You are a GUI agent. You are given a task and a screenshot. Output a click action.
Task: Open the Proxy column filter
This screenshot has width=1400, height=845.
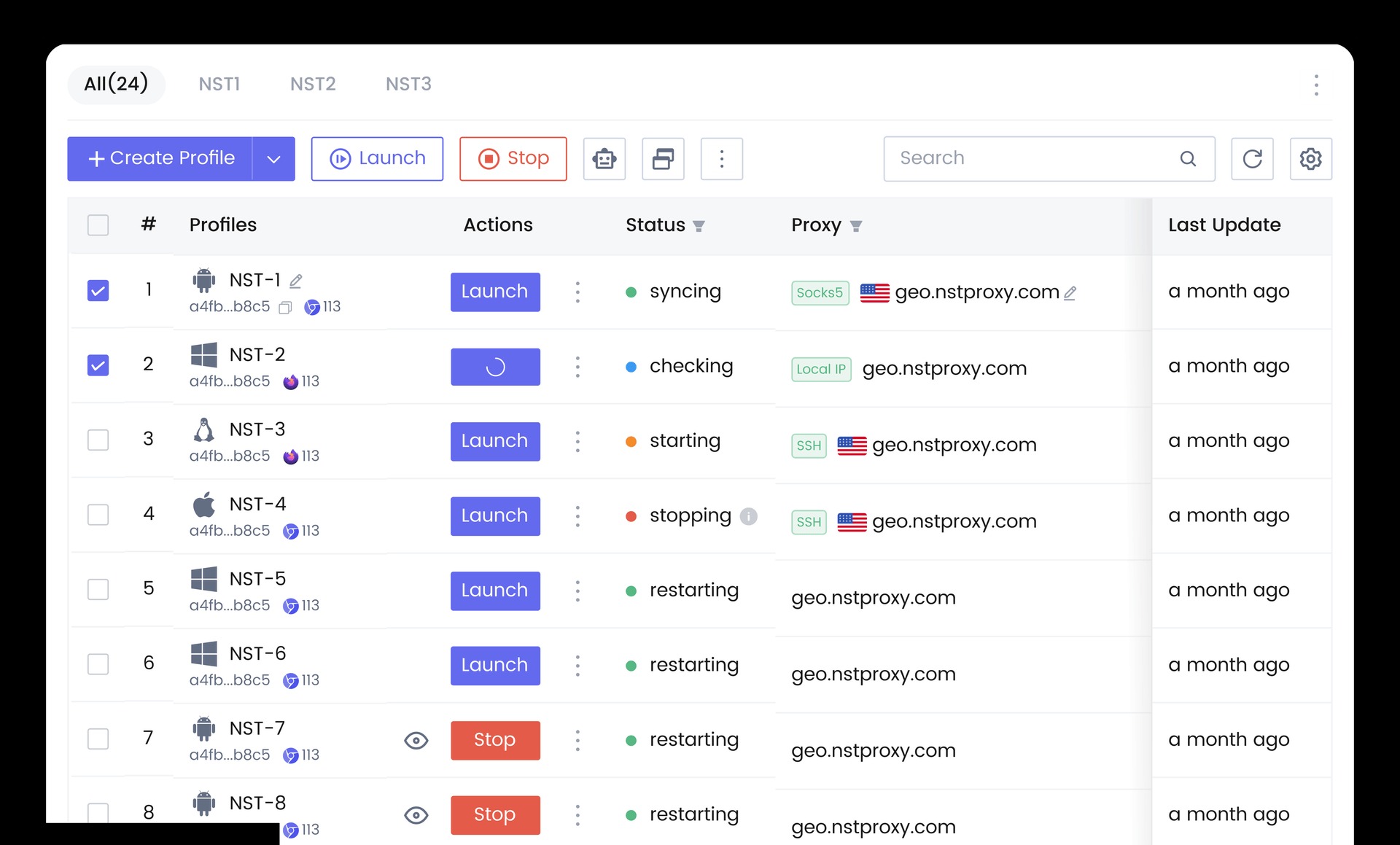click(856, 226)
